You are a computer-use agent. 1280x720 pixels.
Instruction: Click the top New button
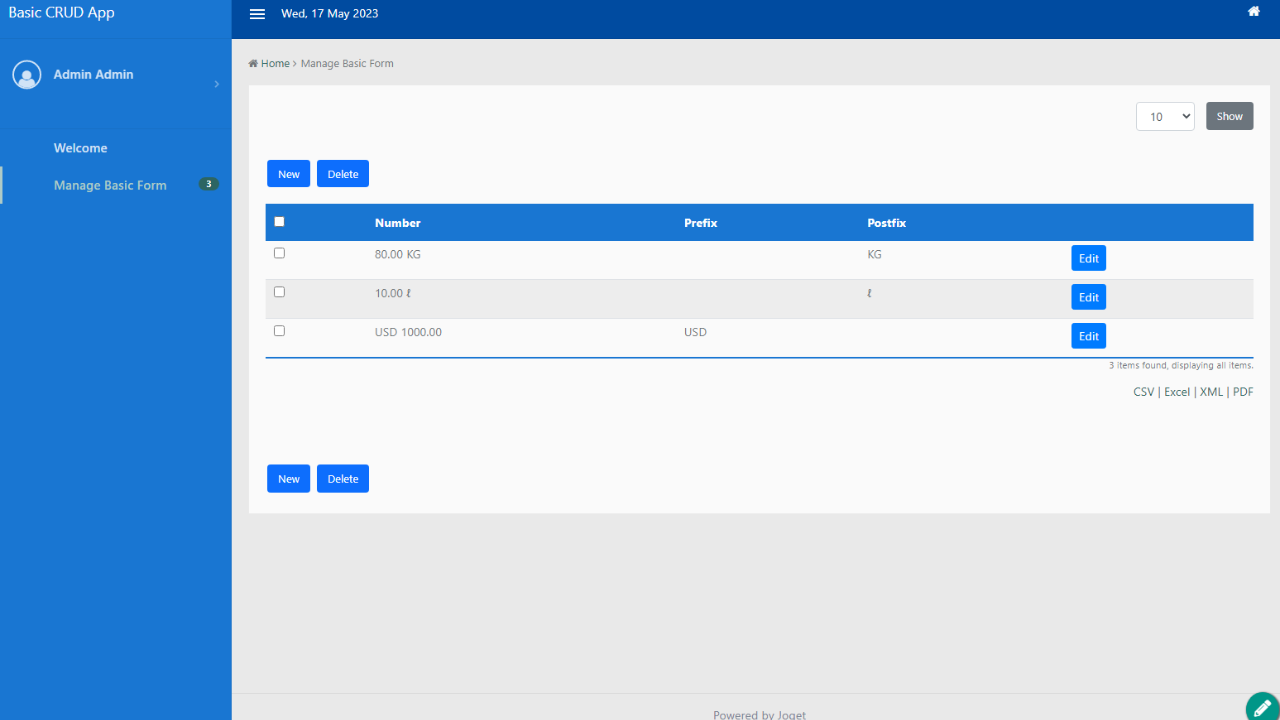click(288, 174)
